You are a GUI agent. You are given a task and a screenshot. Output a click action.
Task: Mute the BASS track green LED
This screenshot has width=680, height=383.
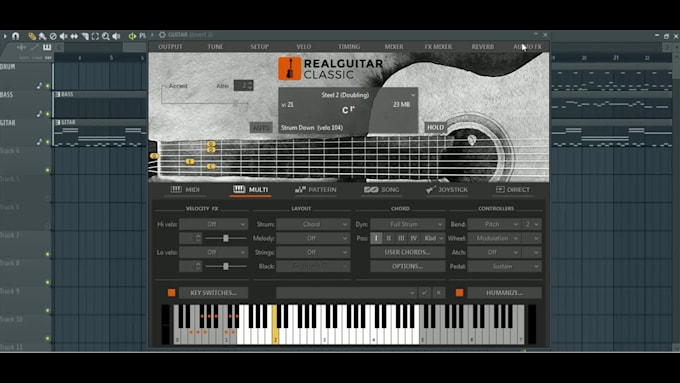click(x=48, y=114)
